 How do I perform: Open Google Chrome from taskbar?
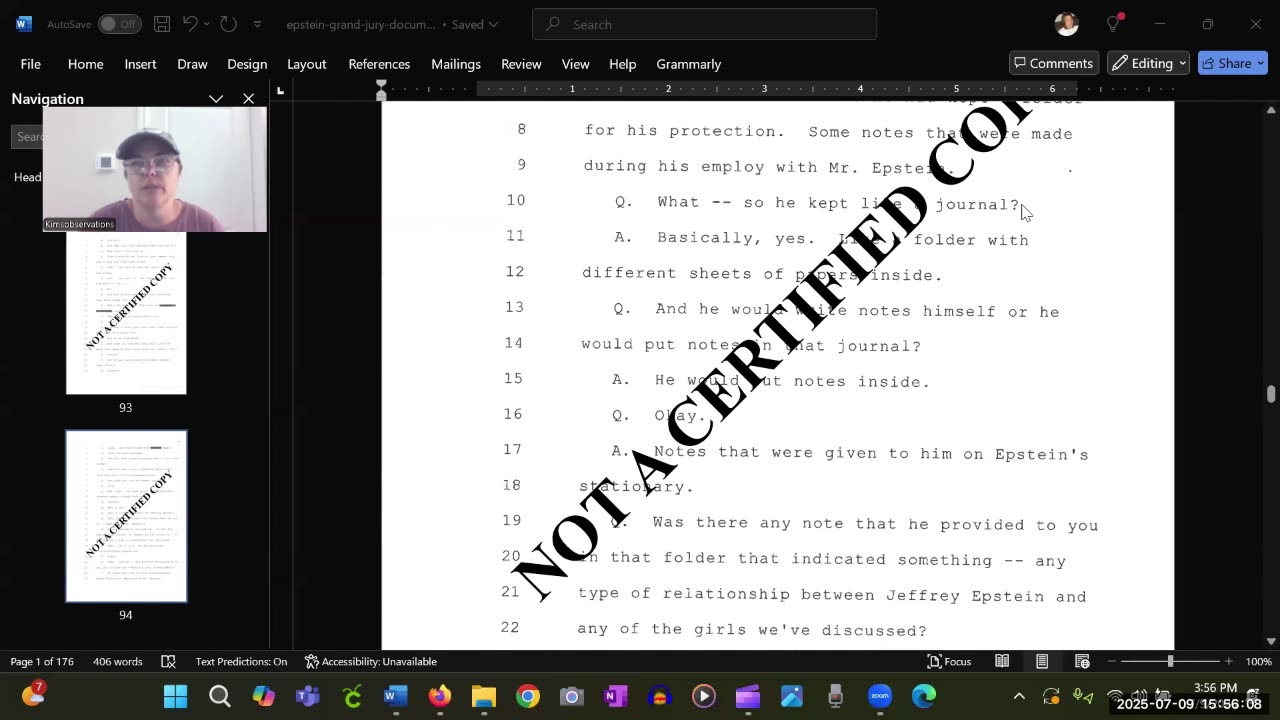[x=527, y=696]
